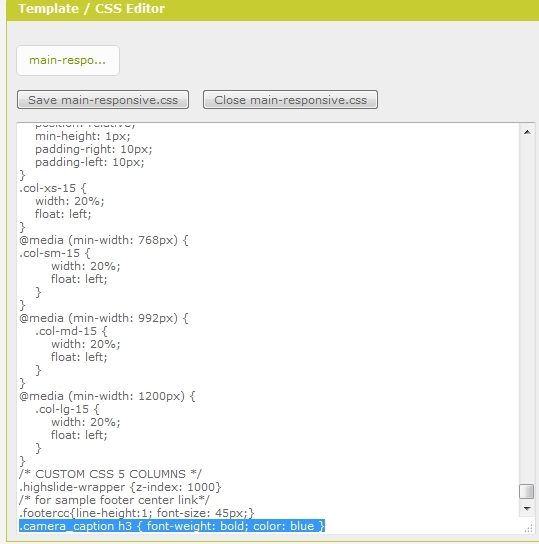Click the CUSTOM CSS 5 COLUMNS comment
Screen dimensions: 539x544
coord(110,474)
